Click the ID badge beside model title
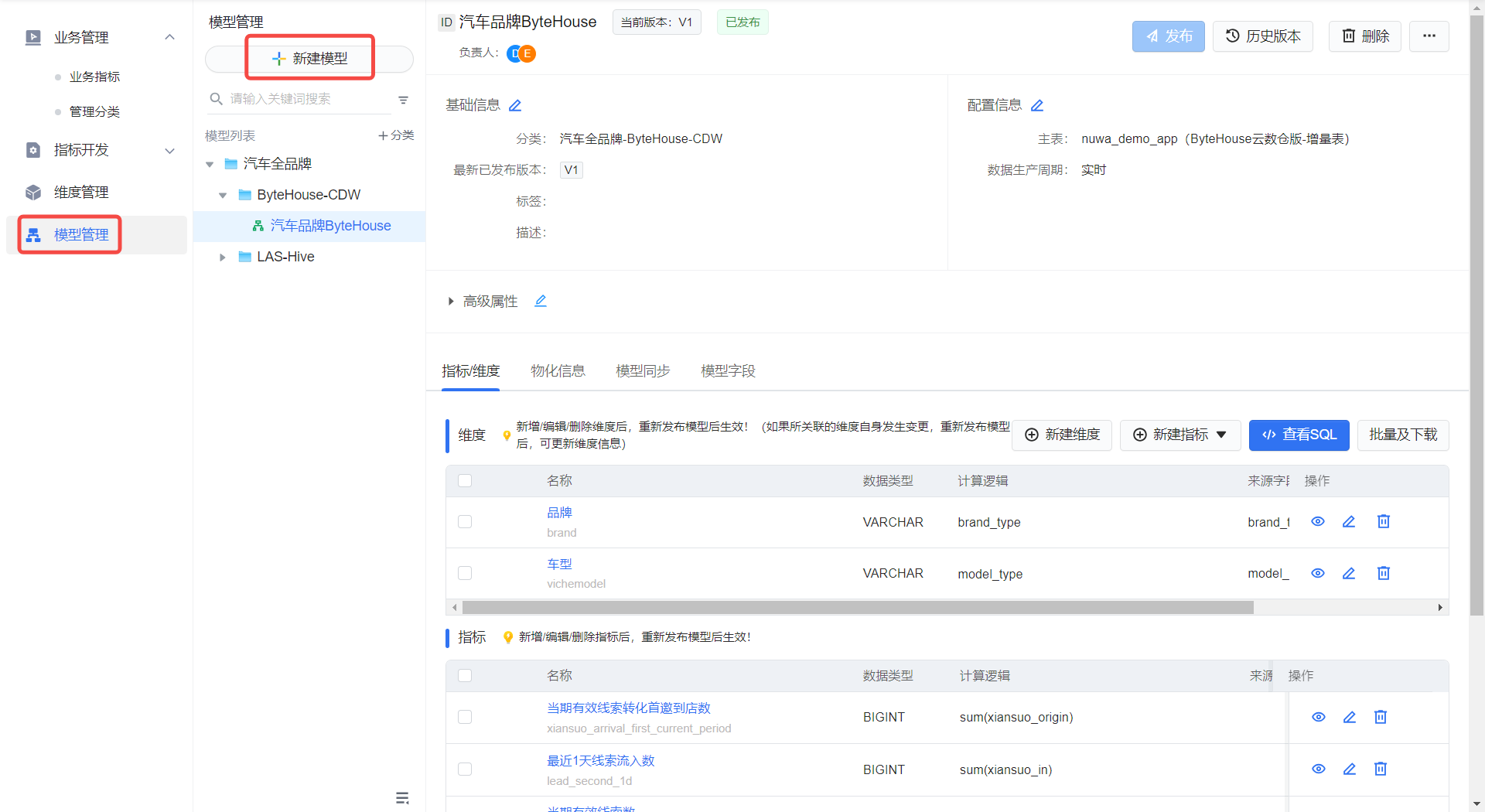 pyautogui.click(x=446, y=22)
